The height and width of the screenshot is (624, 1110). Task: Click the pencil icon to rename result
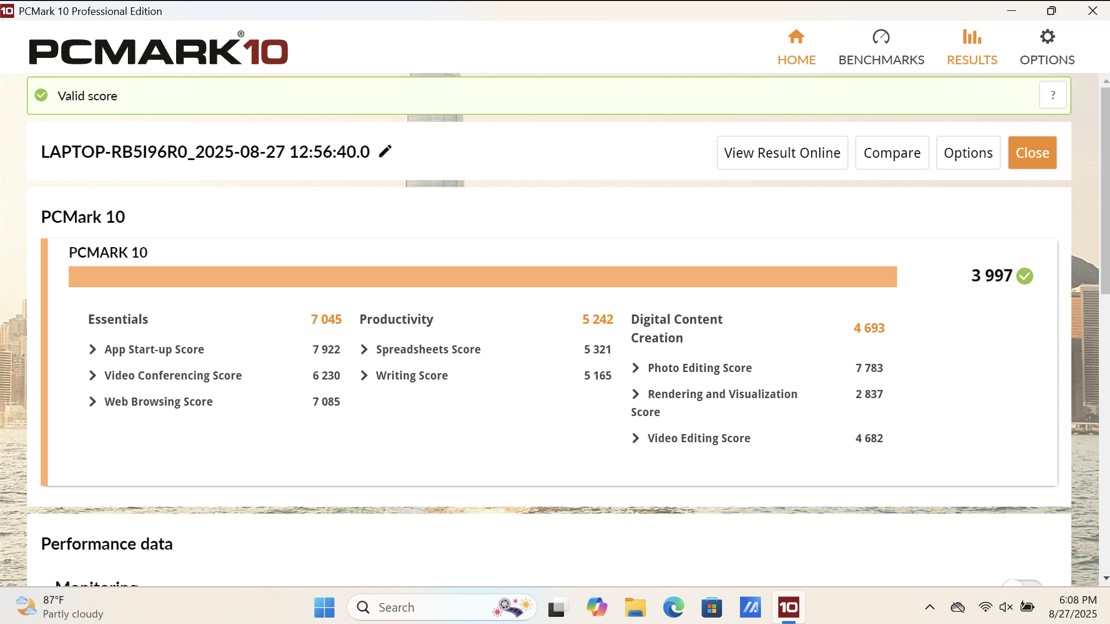(385, 151)
